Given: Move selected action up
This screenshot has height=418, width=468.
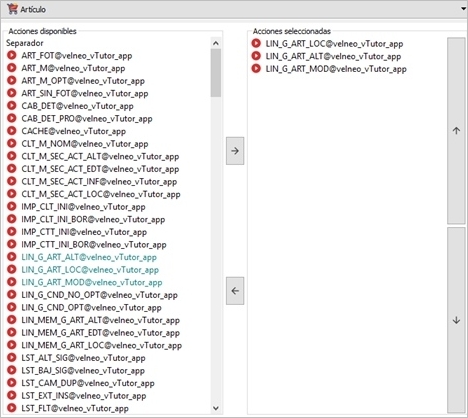Looking at the screenshot, I should pyautogui.click(x=456, y=131).
